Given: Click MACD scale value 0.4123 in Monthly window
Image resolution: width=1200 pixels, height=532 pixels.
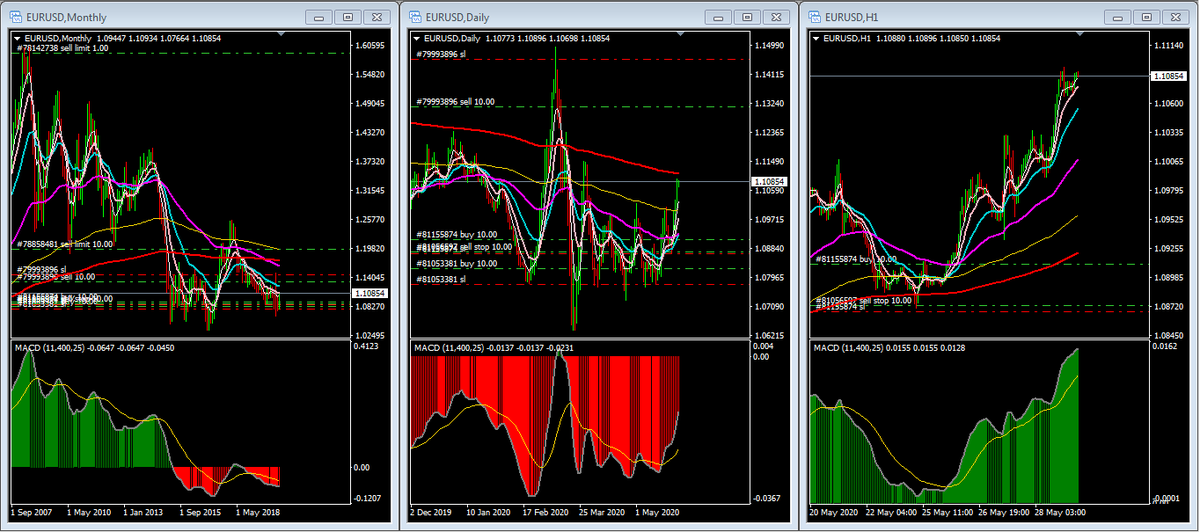Looking at the screenshot, I should 368,347.
